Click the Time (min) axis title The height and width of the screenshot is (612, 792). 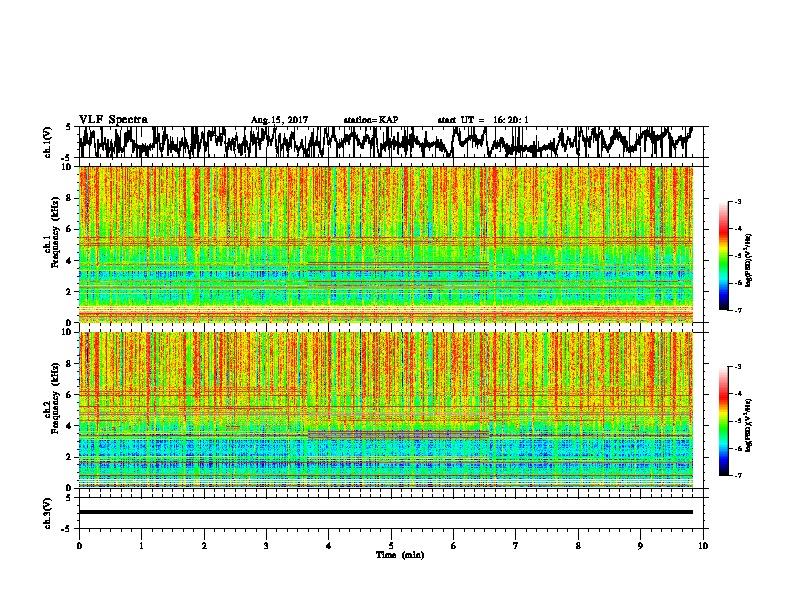400,555
